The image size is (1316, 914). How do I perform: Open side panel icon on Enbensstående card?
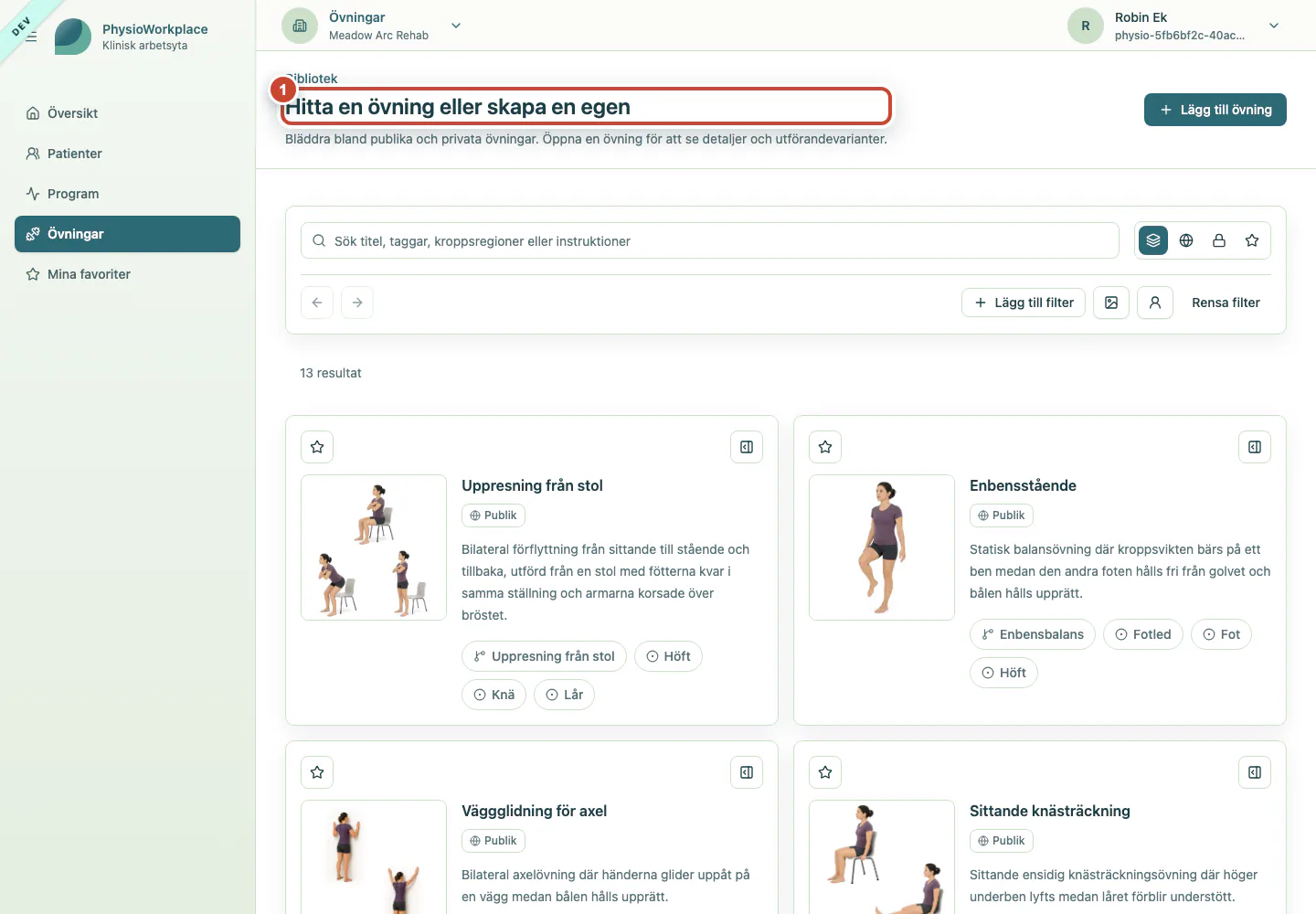pyautogui.click(x=1255, y=447)
